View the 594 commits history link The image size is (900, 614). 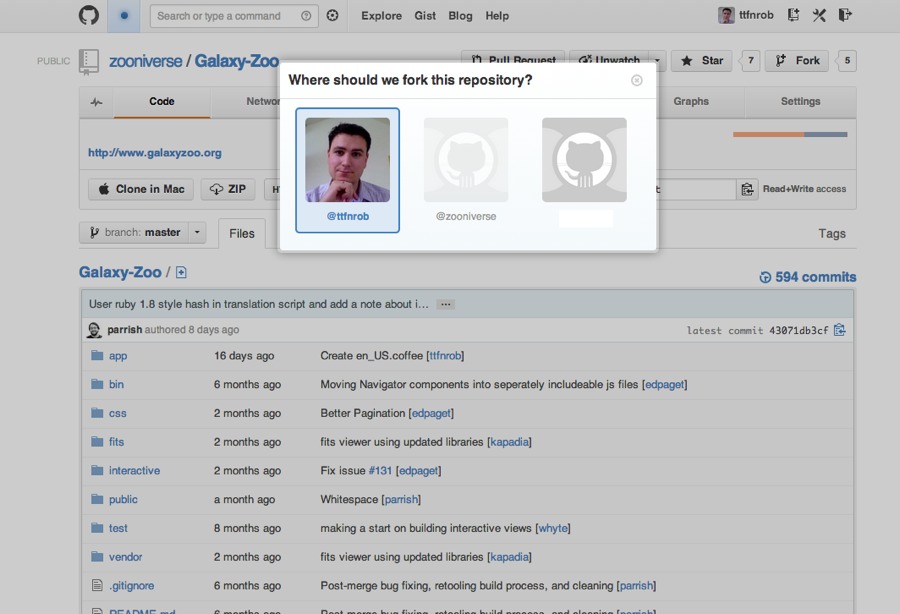pos(809,277)
